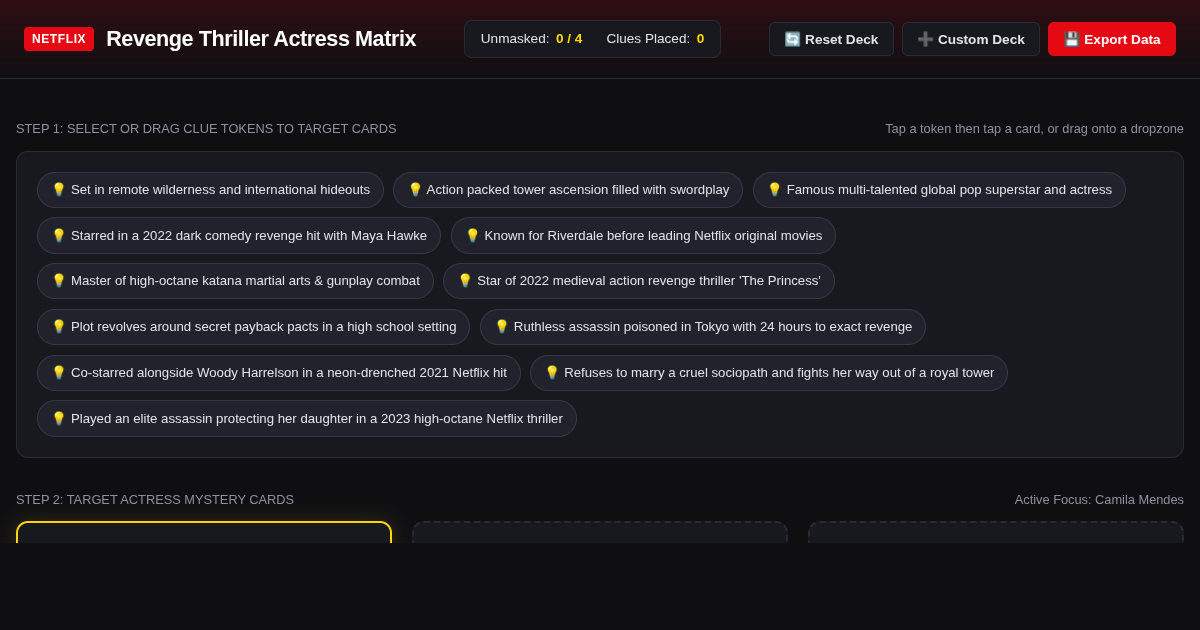Click the floppy disk icon in Export Data
1200x630 pixels.
1072,39
